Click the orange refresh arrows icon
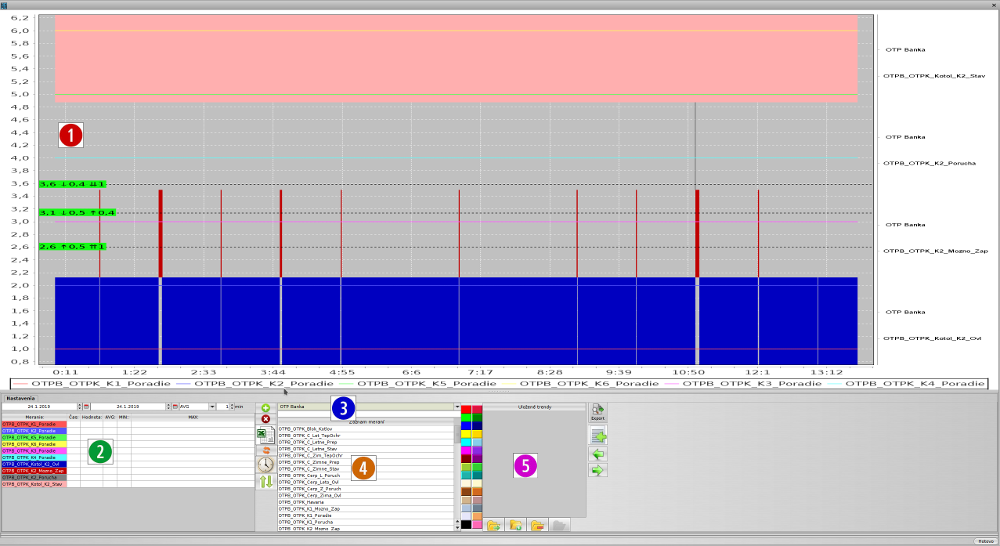The height and width of the screenshot is (546, 1000). (265, 450)
